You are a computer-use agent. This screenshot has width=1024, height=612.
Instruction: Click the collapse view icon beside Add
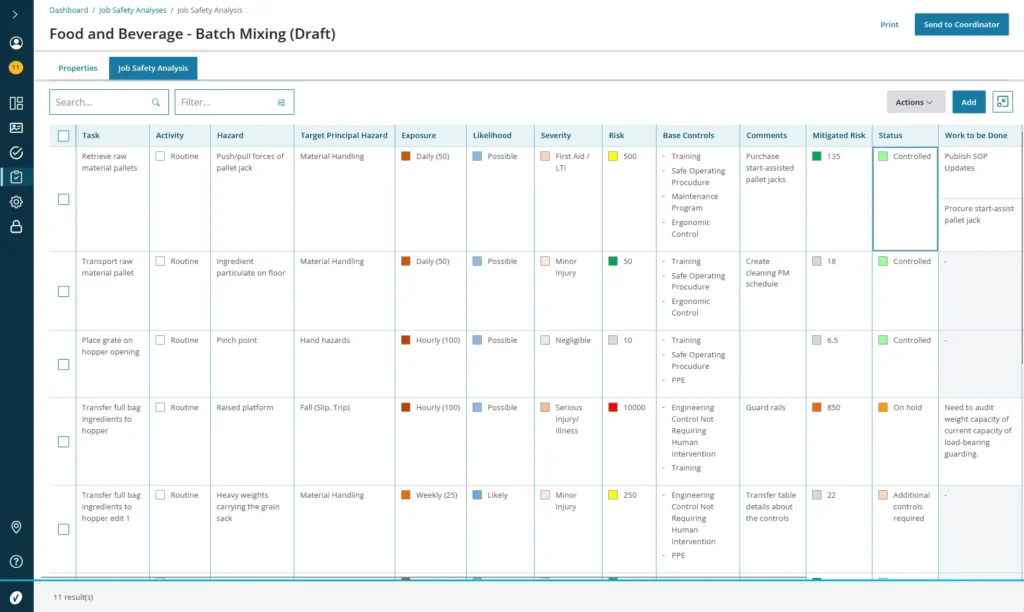point(1002,102)
